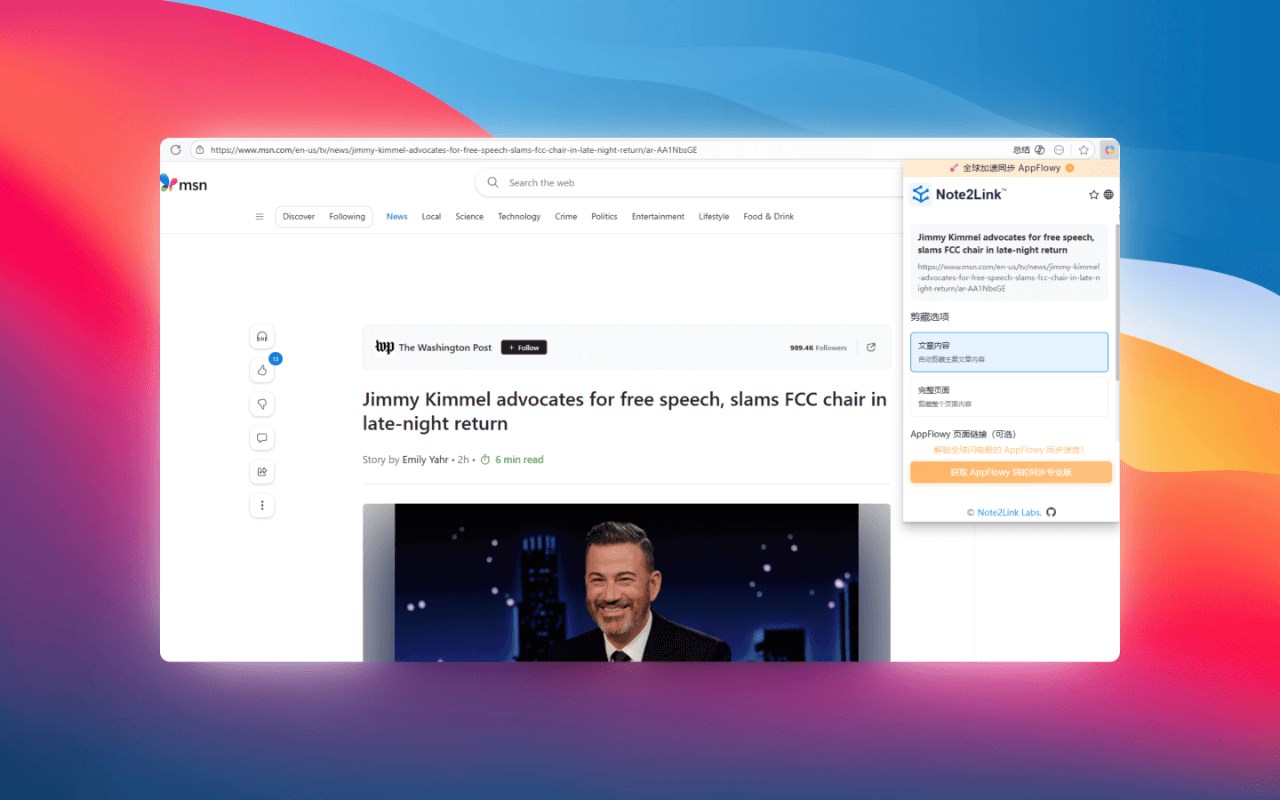
Task: Open the Note2Link Labs link
Action: (1009, 512)
